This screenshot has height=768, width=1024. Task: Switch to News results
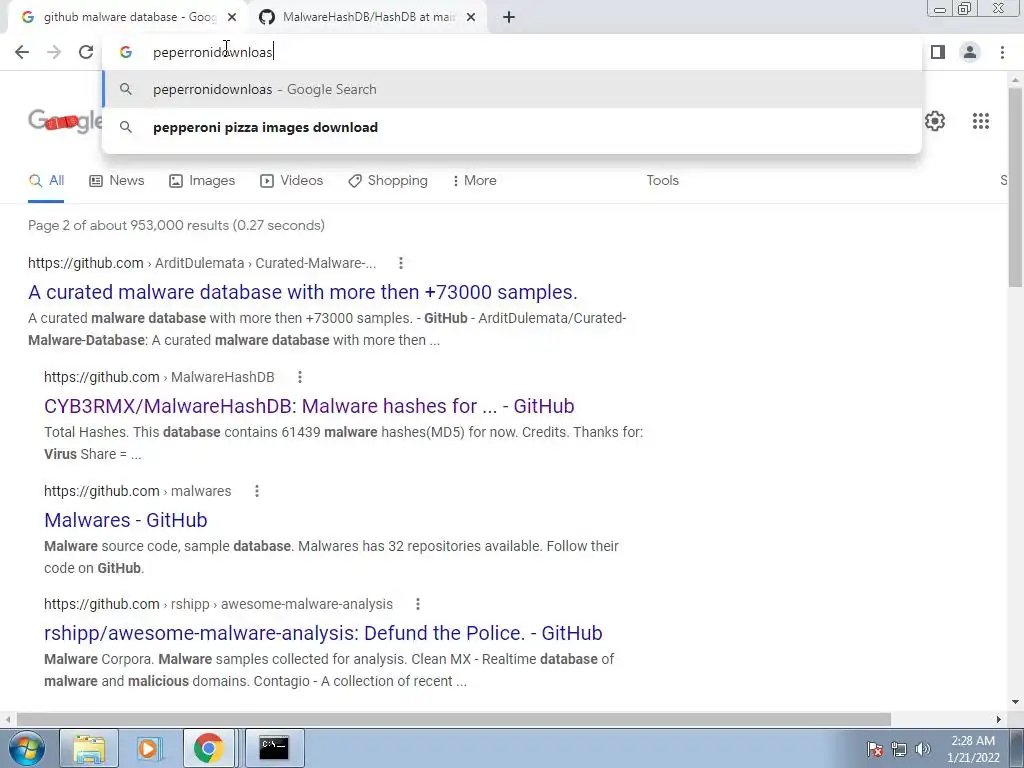click(116, 181)
